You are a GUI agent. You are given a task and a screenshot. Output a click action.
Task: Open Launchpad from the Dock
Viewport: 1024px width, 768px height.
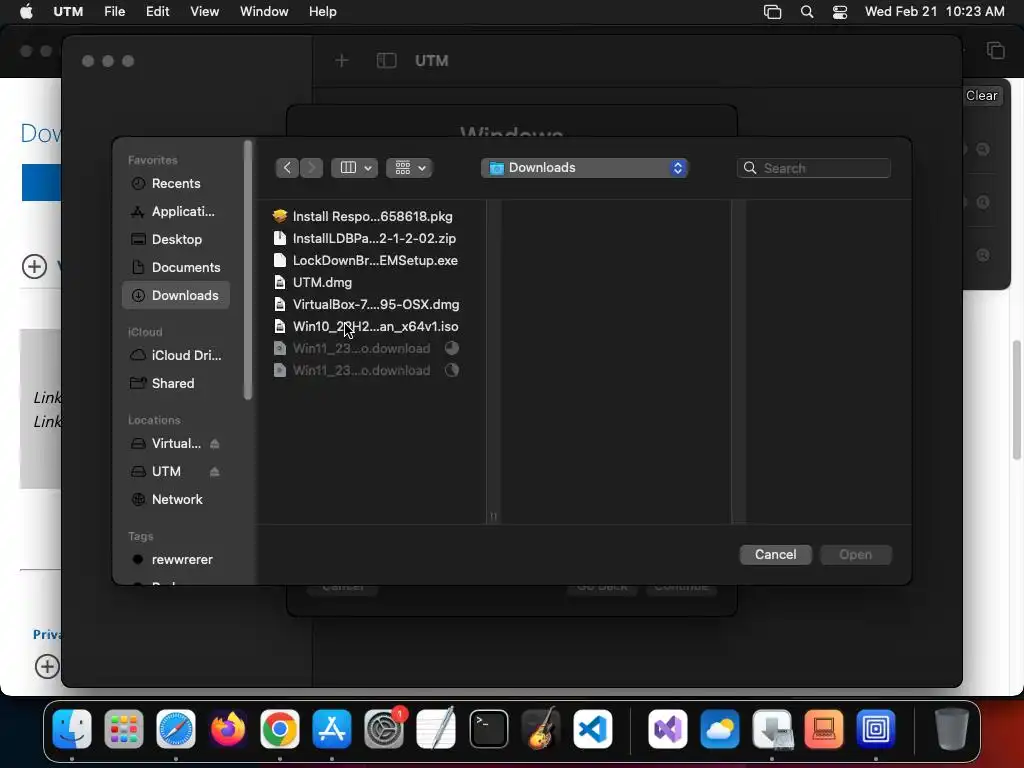click(x=123, y=729)
